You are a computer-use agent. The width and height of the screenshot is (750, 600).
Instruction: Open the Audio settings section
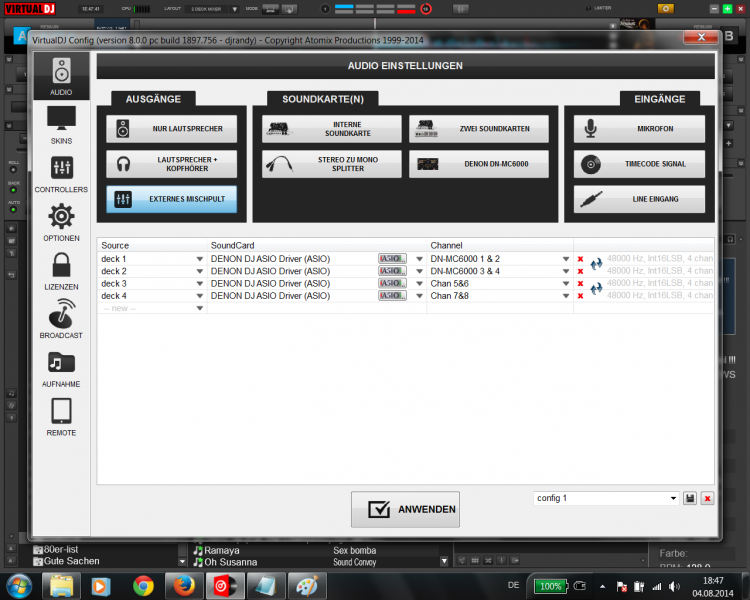point(61,76)
